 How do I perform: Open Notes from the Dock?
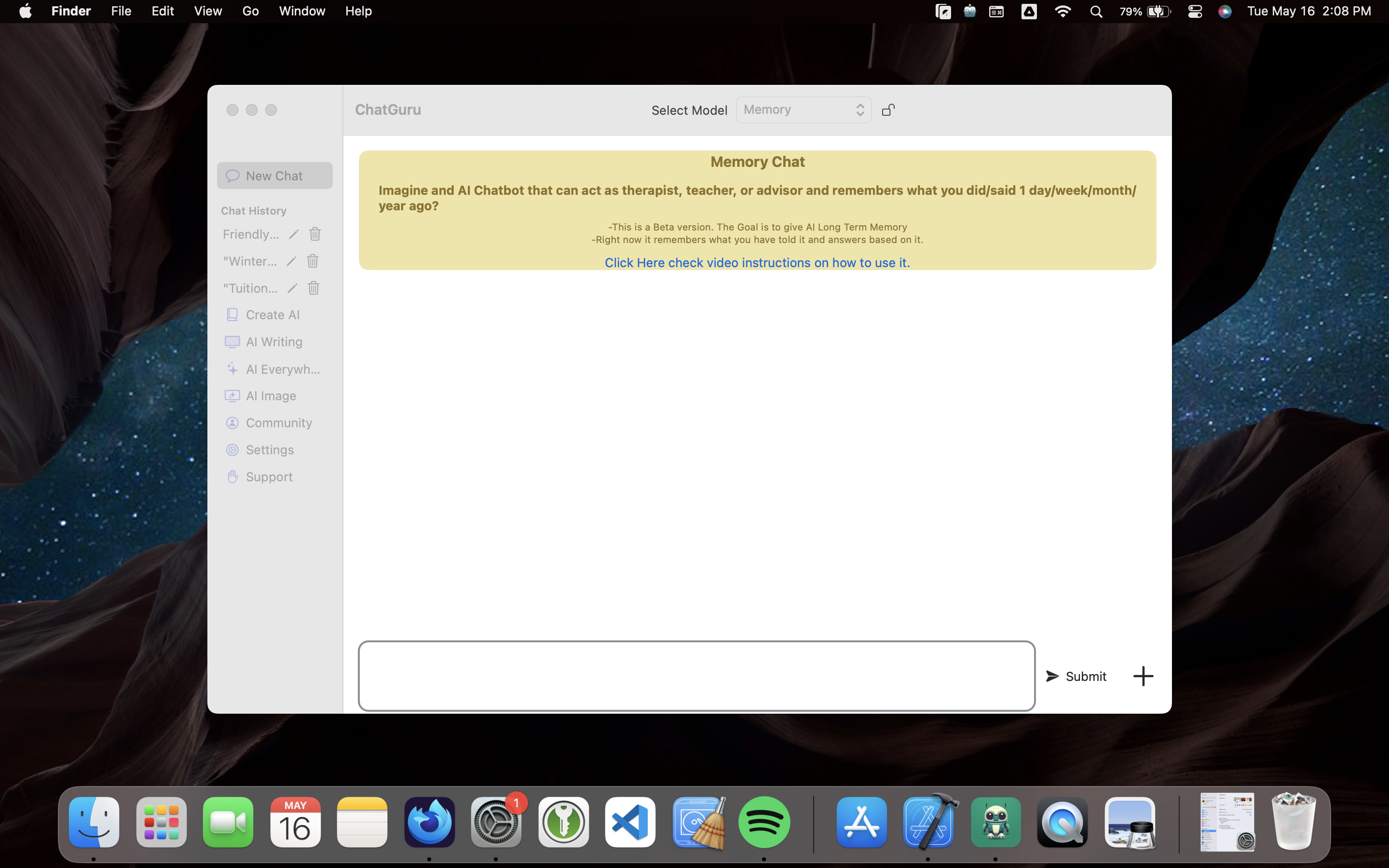coord(362,823)
